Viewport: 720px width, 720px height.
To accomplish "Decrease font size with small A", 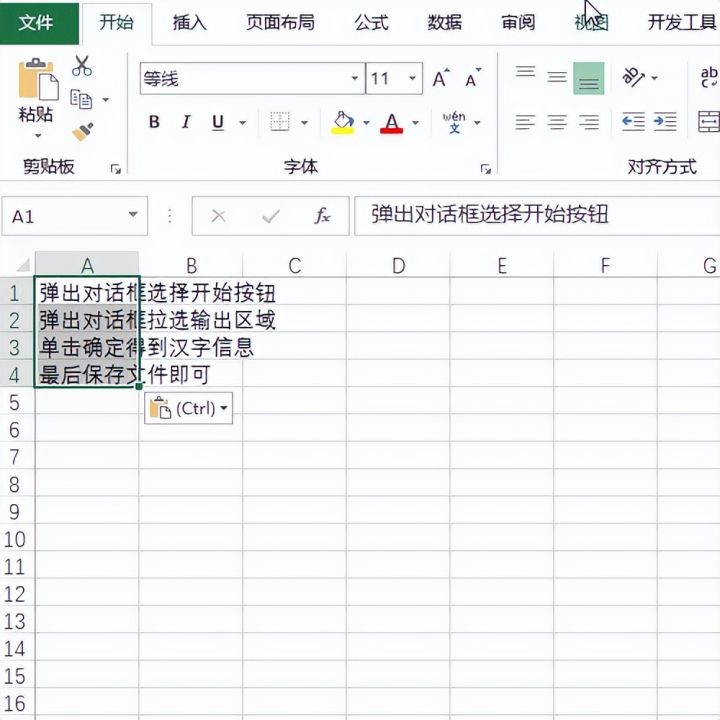I will click(x=473, y=78).
